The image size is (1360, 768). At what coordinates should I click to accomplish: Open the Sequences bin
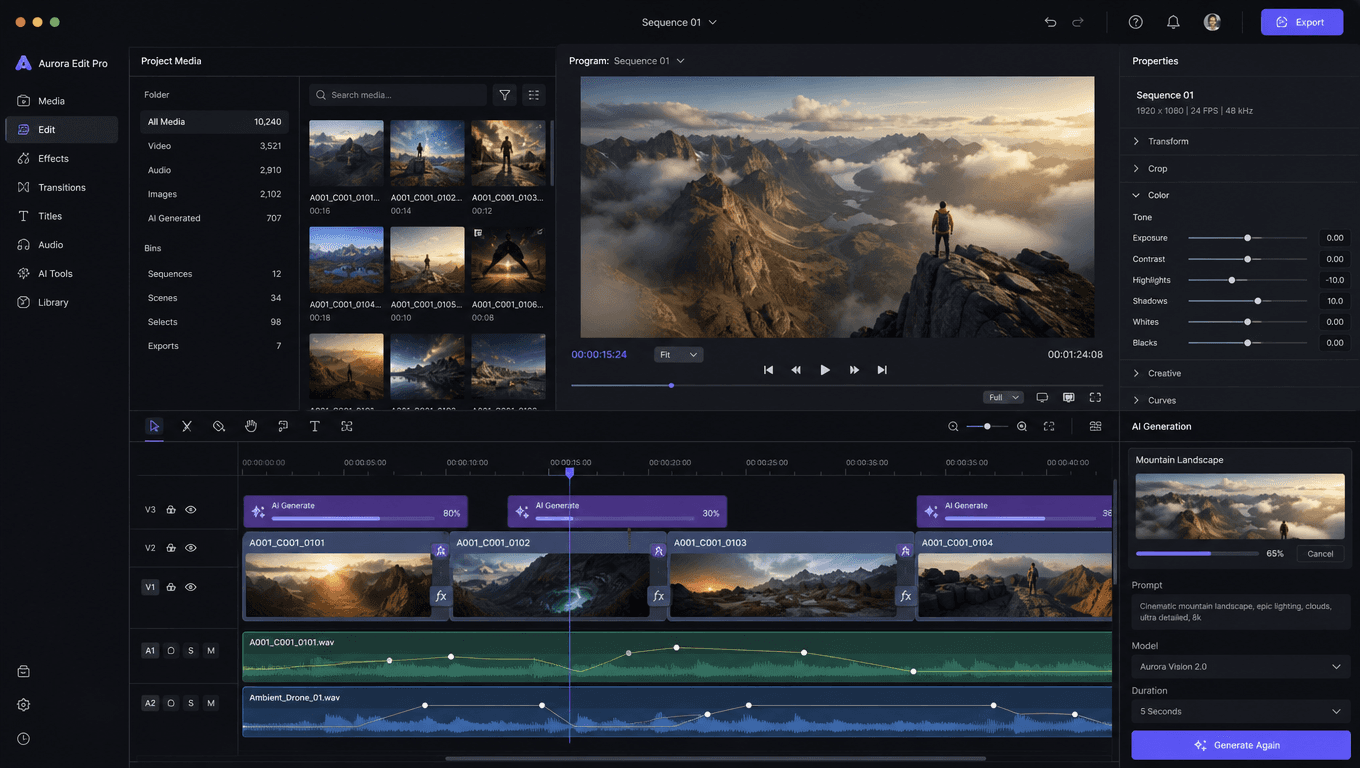214,274
